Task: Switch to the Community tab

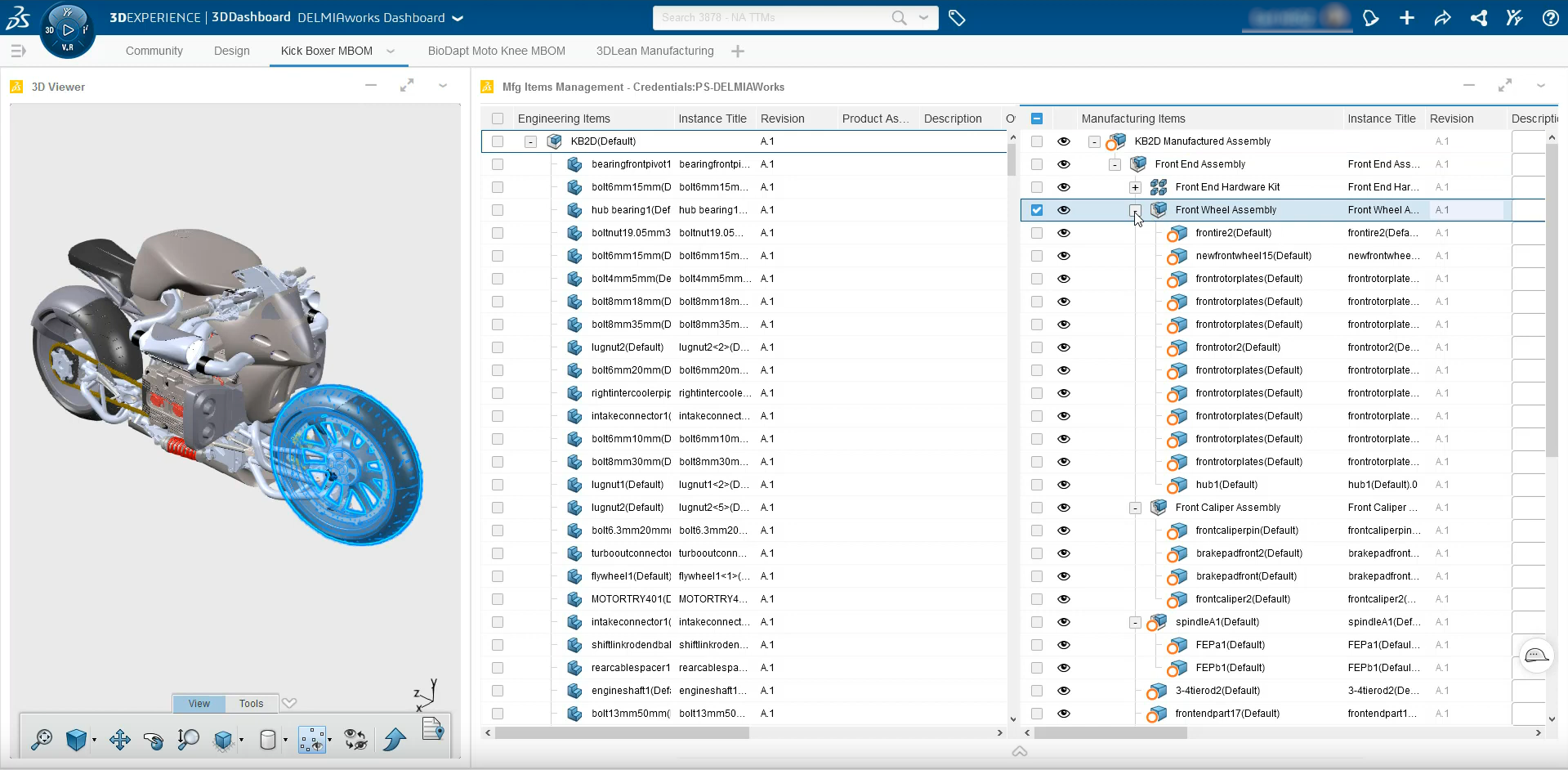Action: pyautogui.click(x=154, y=51)
